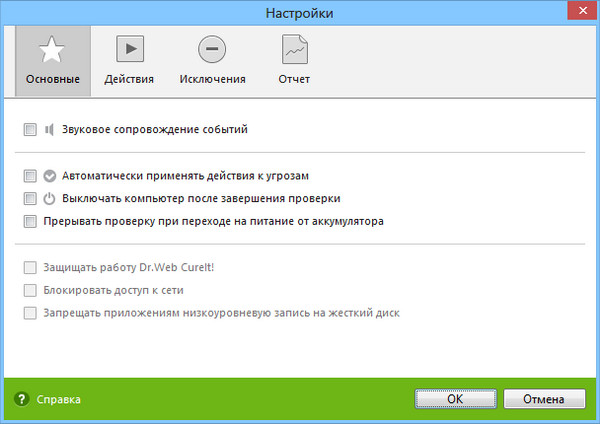The image size is (600, 424).
Task: Click the green question mark help icon
Action: pos(21,399)
